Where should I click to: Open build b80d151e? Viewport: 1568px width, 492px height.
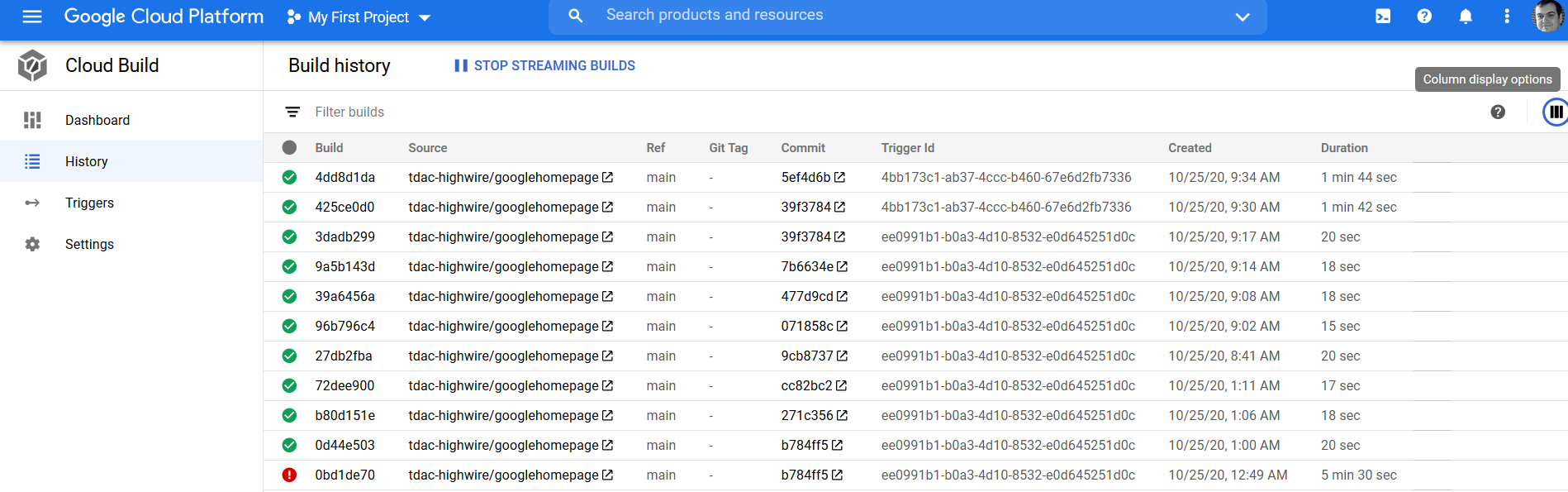click(344, 415)
